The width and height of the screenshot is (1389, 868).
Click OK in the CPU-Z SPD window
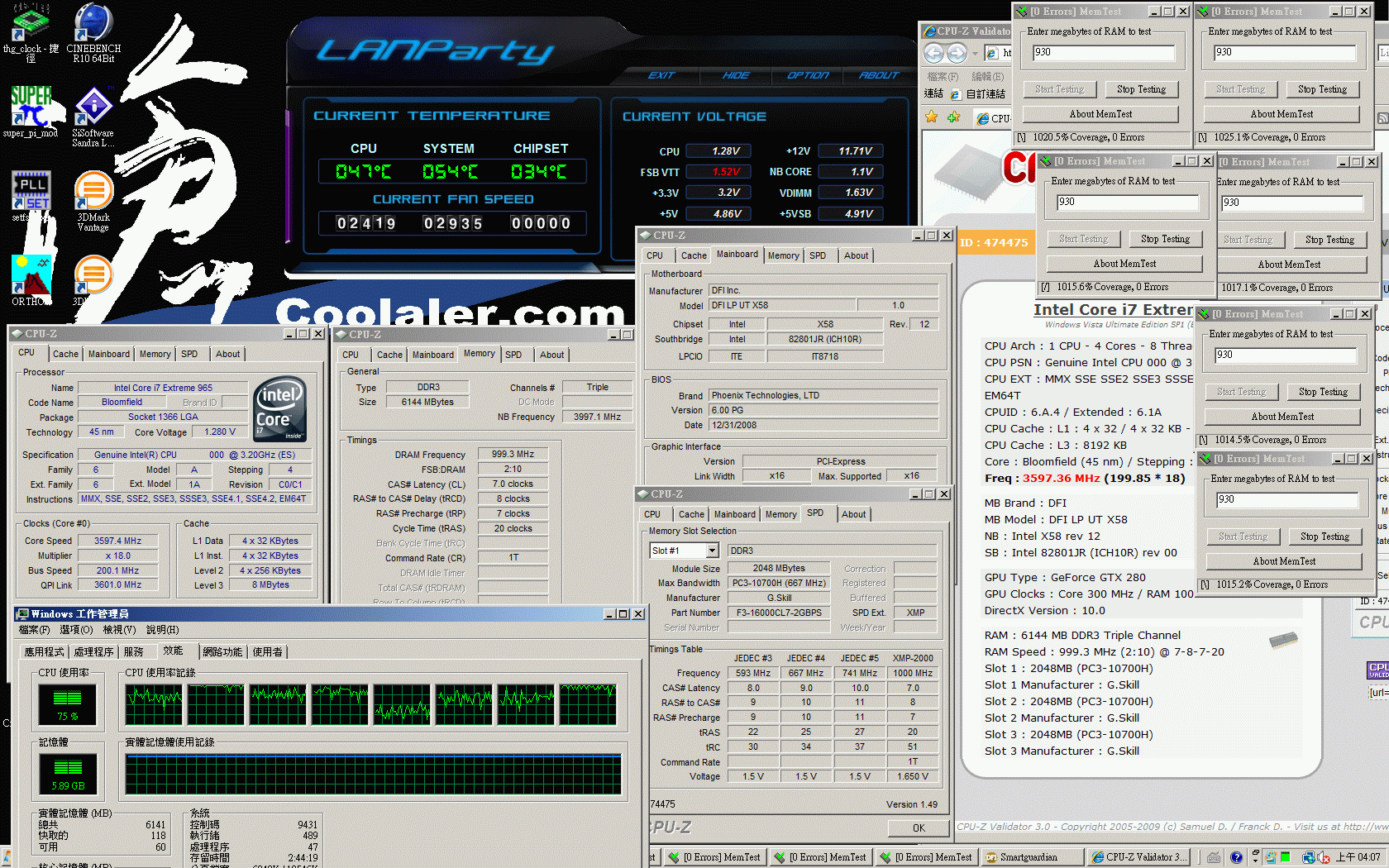point(919,827)
